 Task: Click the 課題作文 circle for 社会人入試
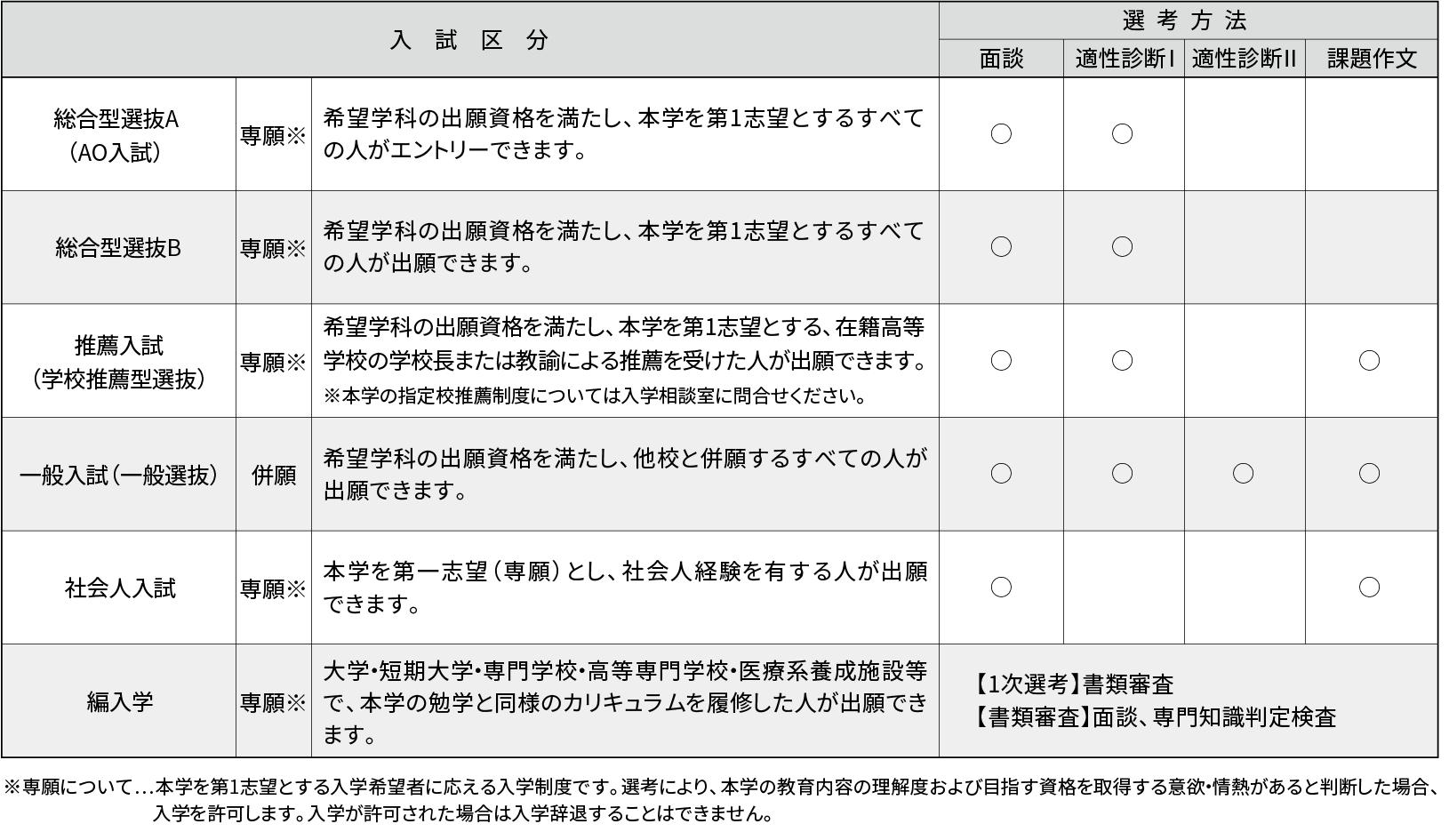point(1369,587)
